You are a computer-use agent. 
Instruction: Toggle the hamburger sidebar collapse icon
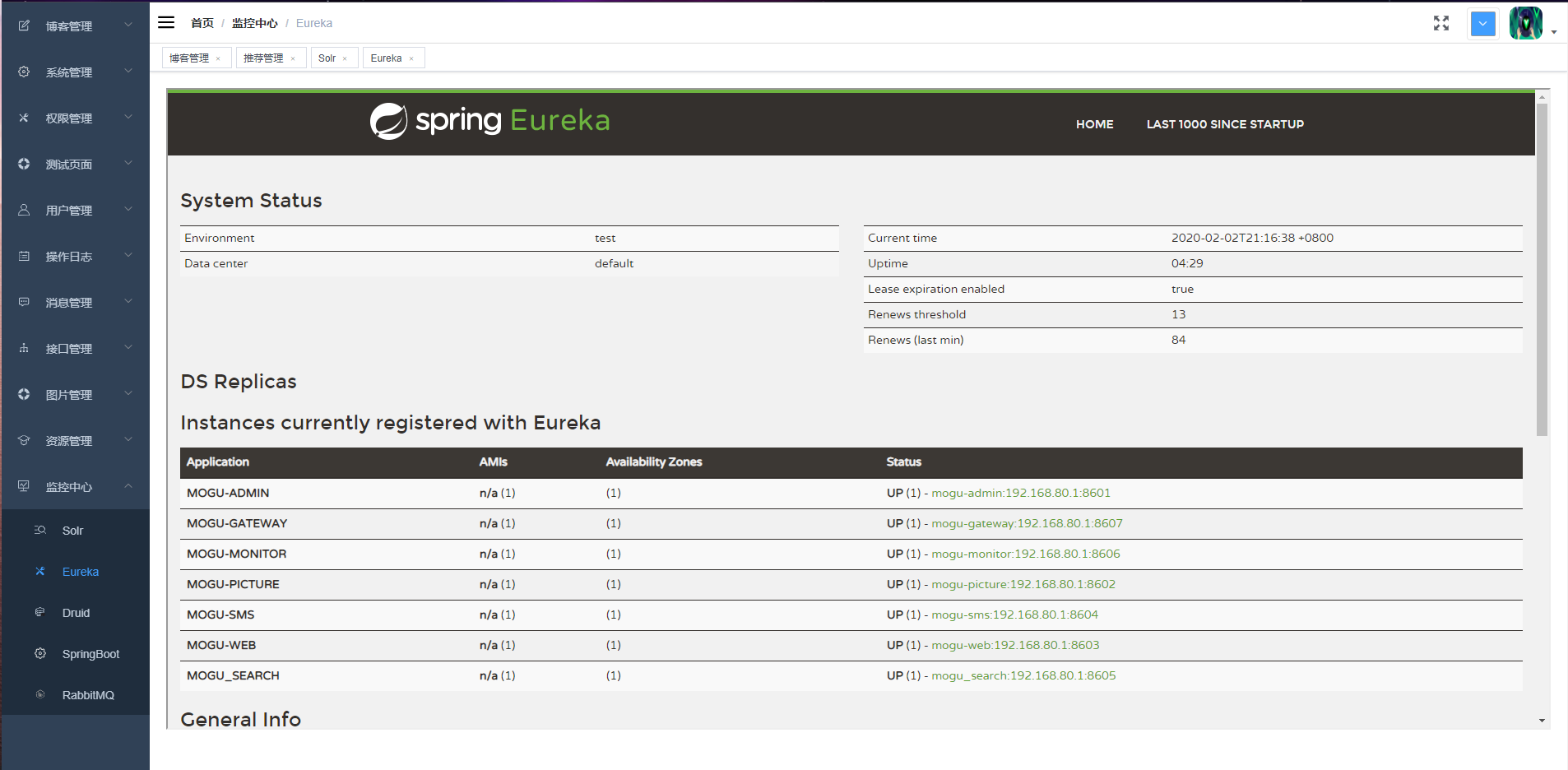click(166, 22)
